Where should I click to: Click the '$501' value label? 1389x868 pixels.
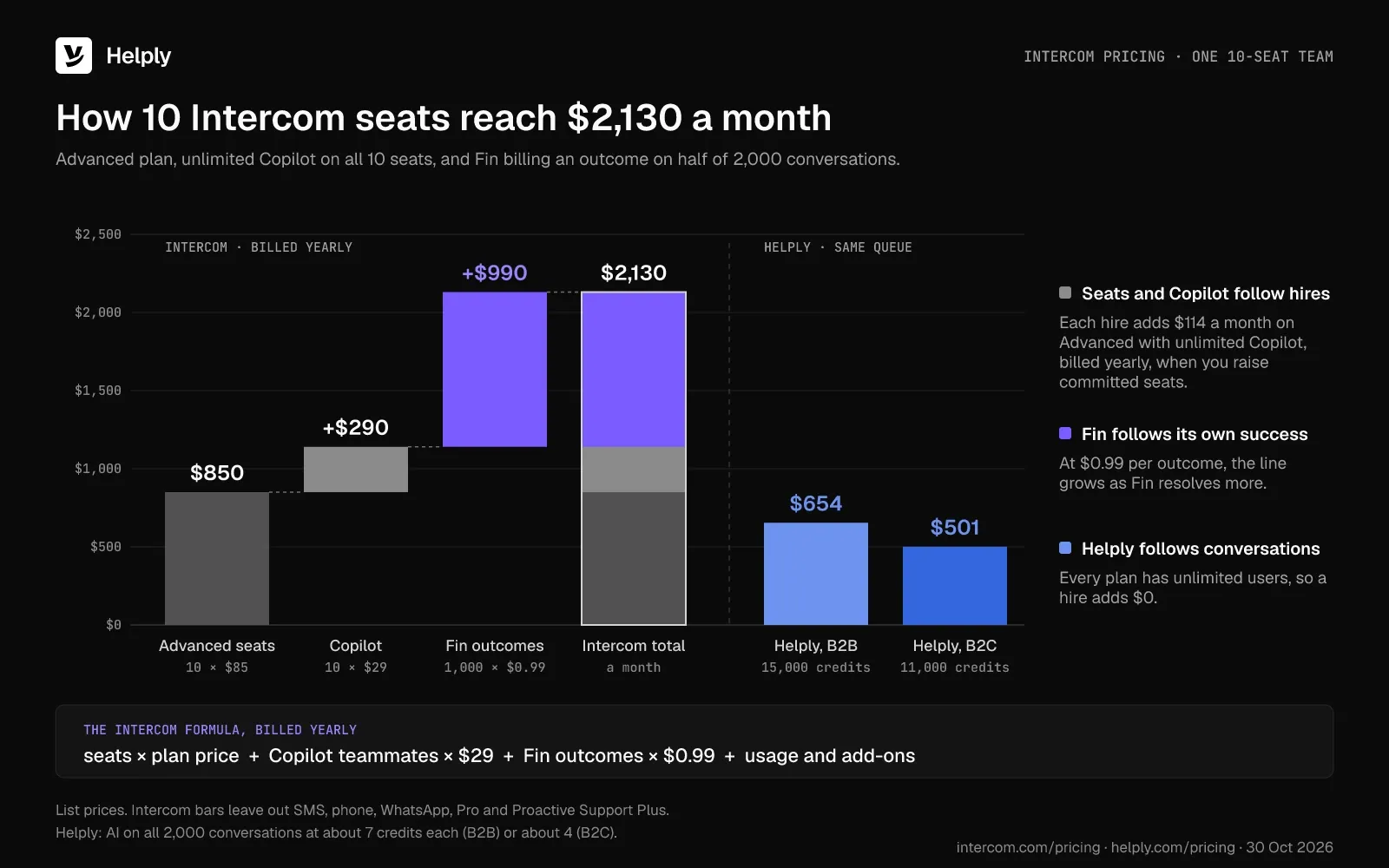pyautogui.click(x=955, y=527)
